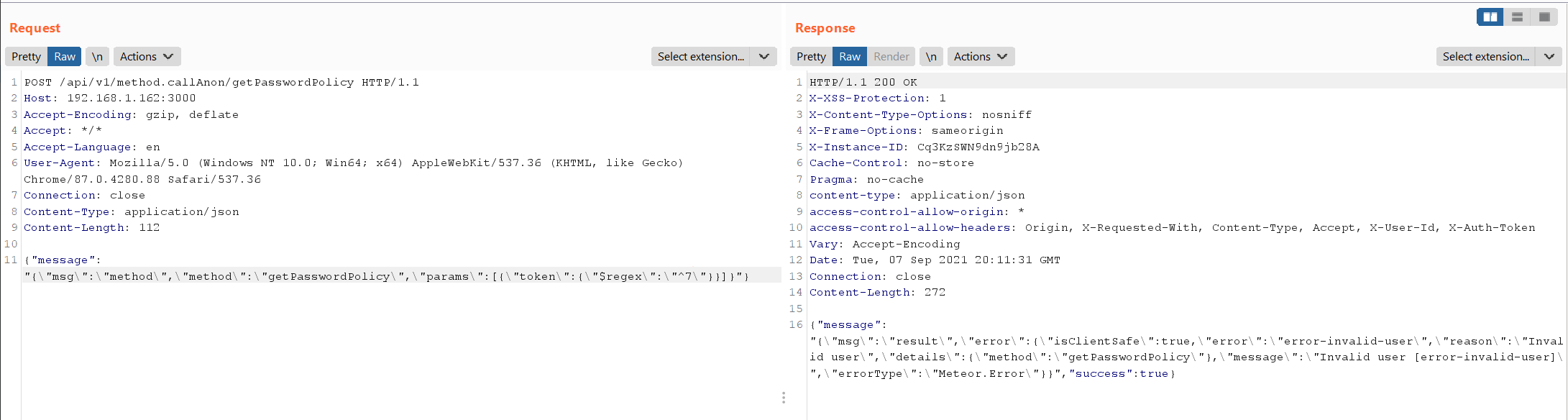Open the Response Render tab
This screenshot has width=1568, height=420.
891,56
